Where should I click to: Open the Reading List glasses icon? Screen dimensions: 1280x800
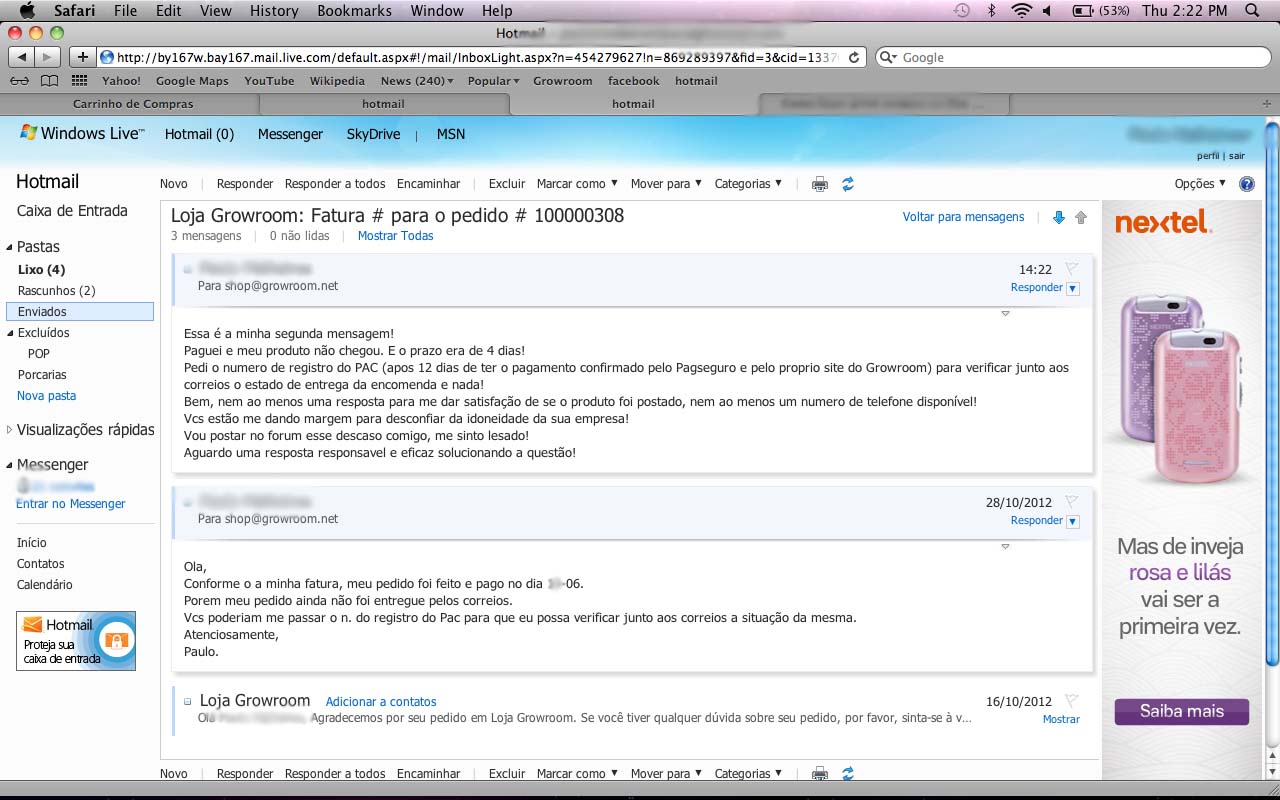pos(19,81)
